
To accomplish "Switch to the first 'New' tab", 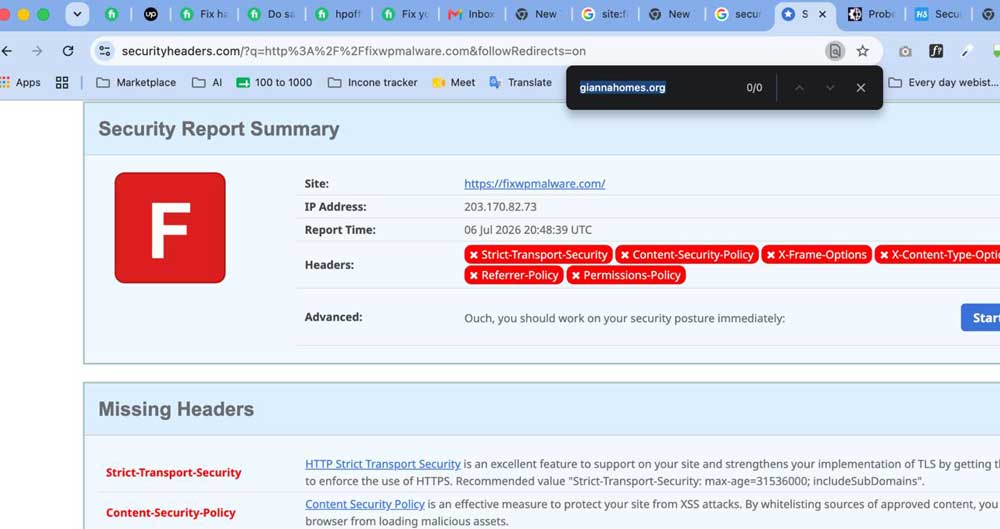I will (x=537, y=14).
